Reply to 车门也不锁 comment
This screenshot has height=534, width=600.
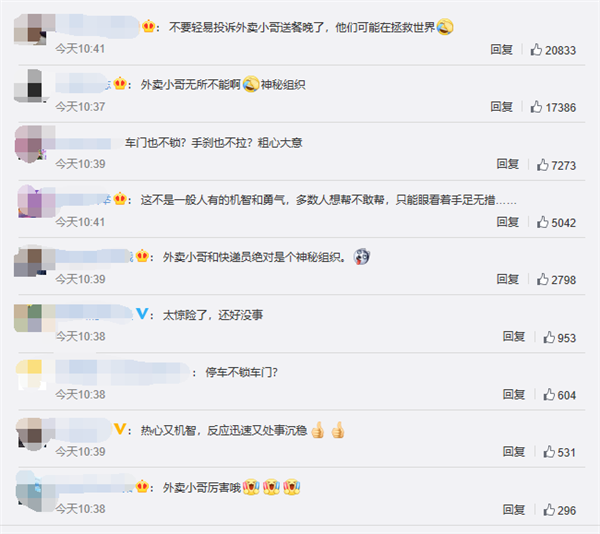[507, 164]
